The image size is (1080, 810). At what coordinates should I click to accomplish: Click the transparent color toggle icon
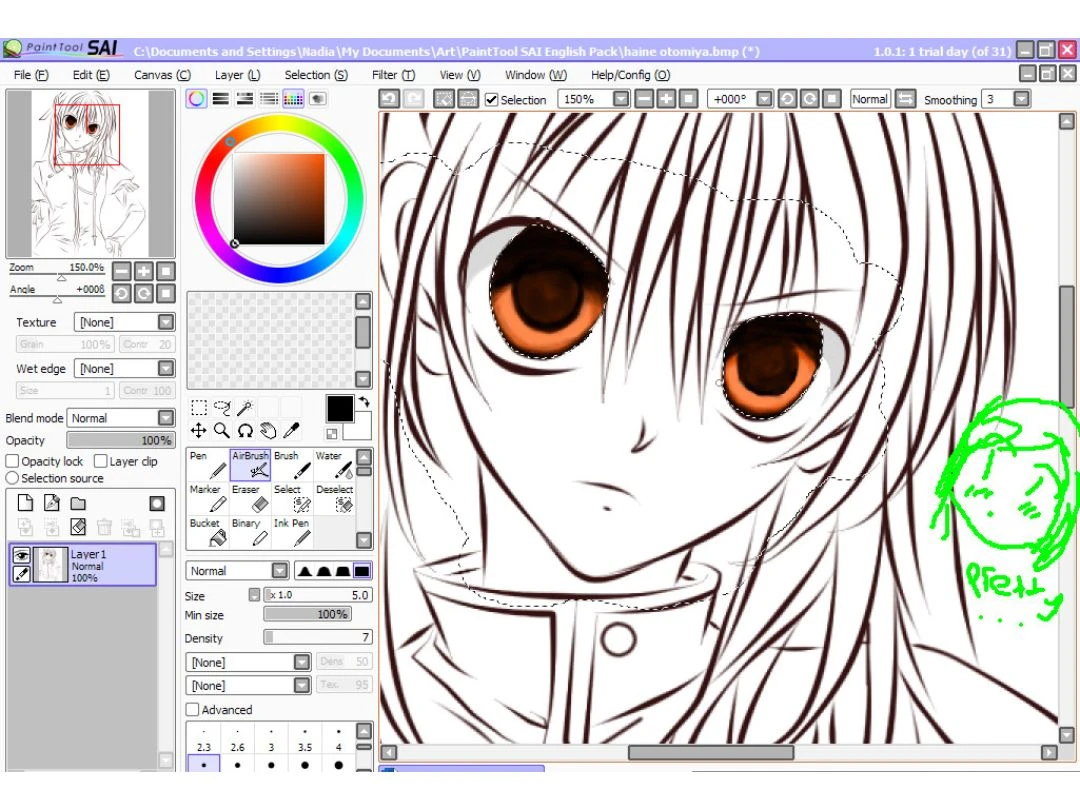[x=332, y=433]
